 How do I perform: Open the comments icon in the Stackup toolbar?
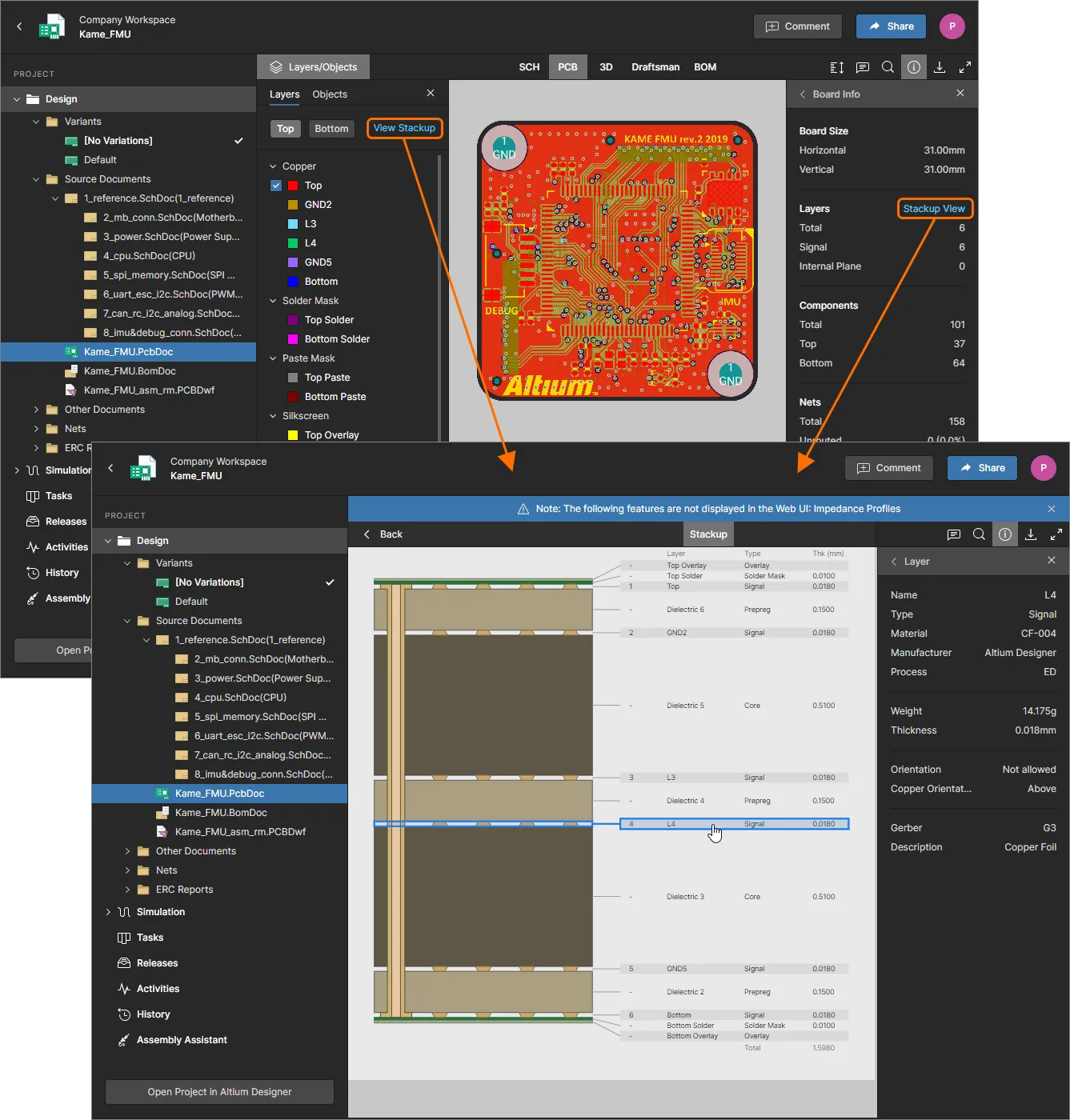click(954, 534)
